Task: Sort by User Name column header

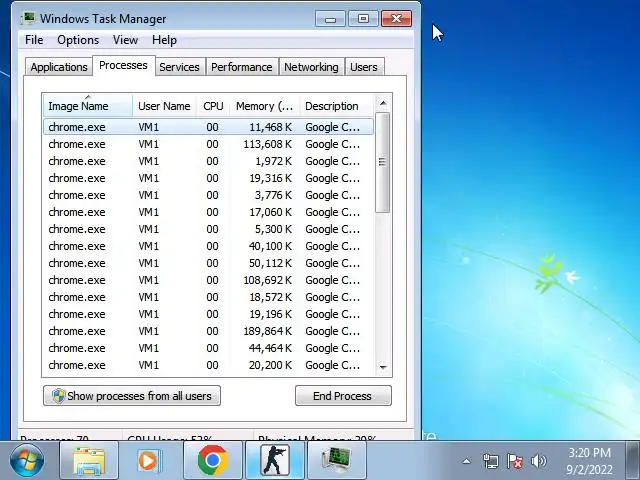Action: click(164, 106)
